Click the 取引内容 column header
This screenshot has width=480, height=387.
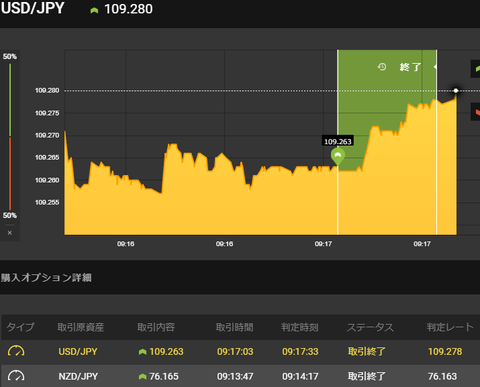tap(156, 327)
